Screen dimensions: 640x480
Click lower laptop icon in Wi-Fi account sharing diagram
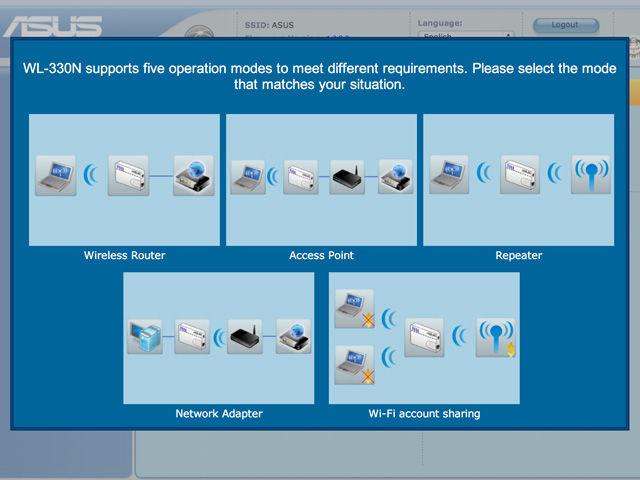point(354,365)
